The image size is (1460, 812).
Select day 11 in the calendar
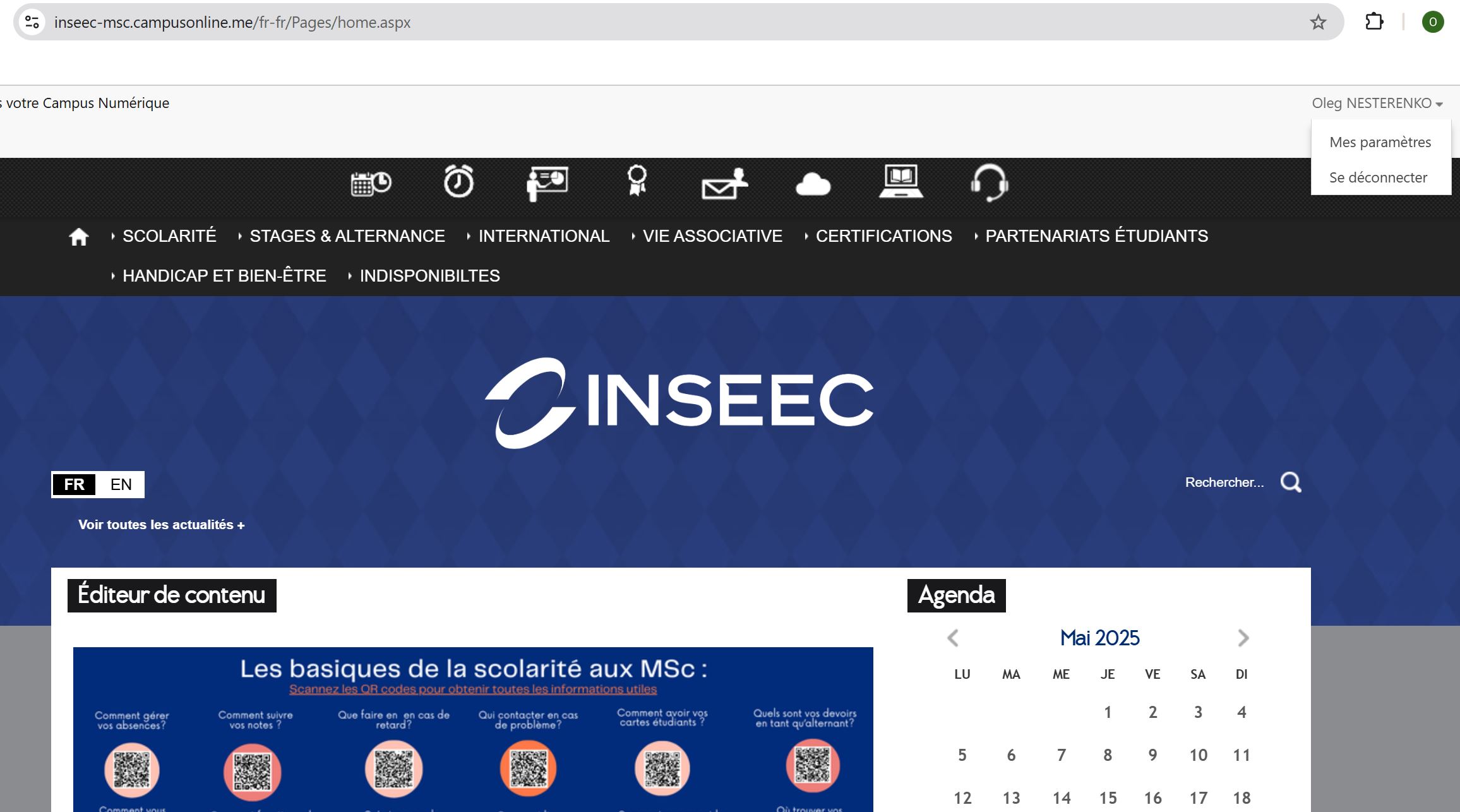[x=1242, y=755]
